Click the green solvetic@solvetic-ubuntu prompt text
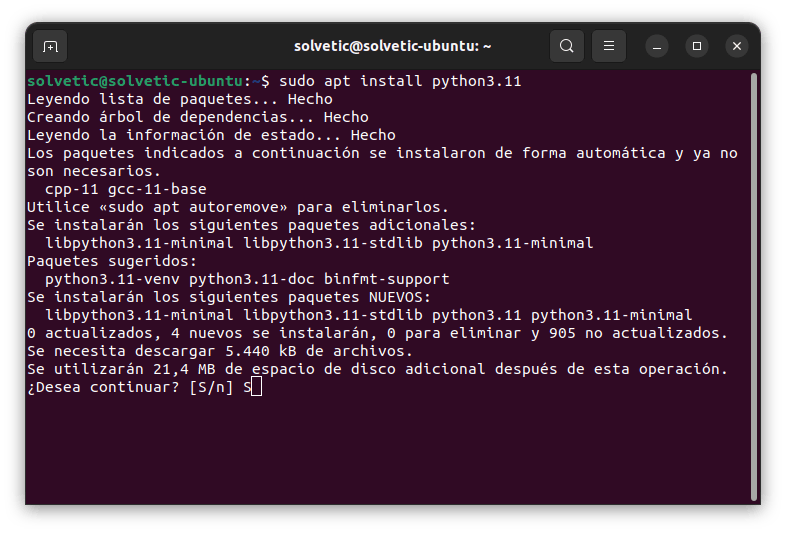 135,81
